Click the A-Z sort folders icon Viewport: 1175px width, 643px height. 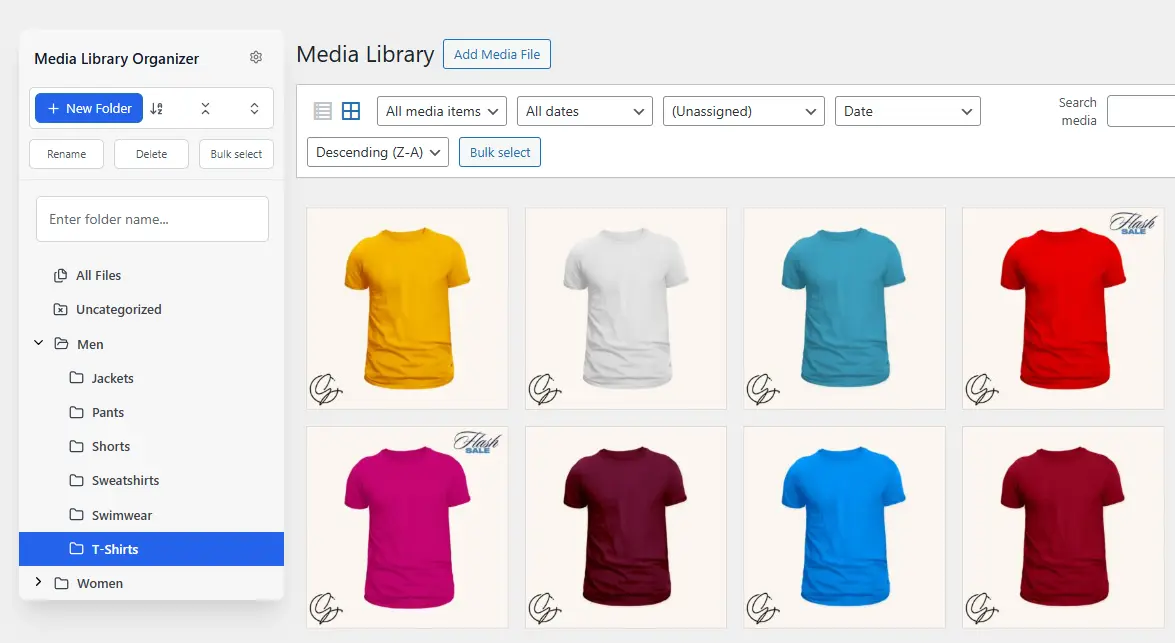[x=156, y=108]
